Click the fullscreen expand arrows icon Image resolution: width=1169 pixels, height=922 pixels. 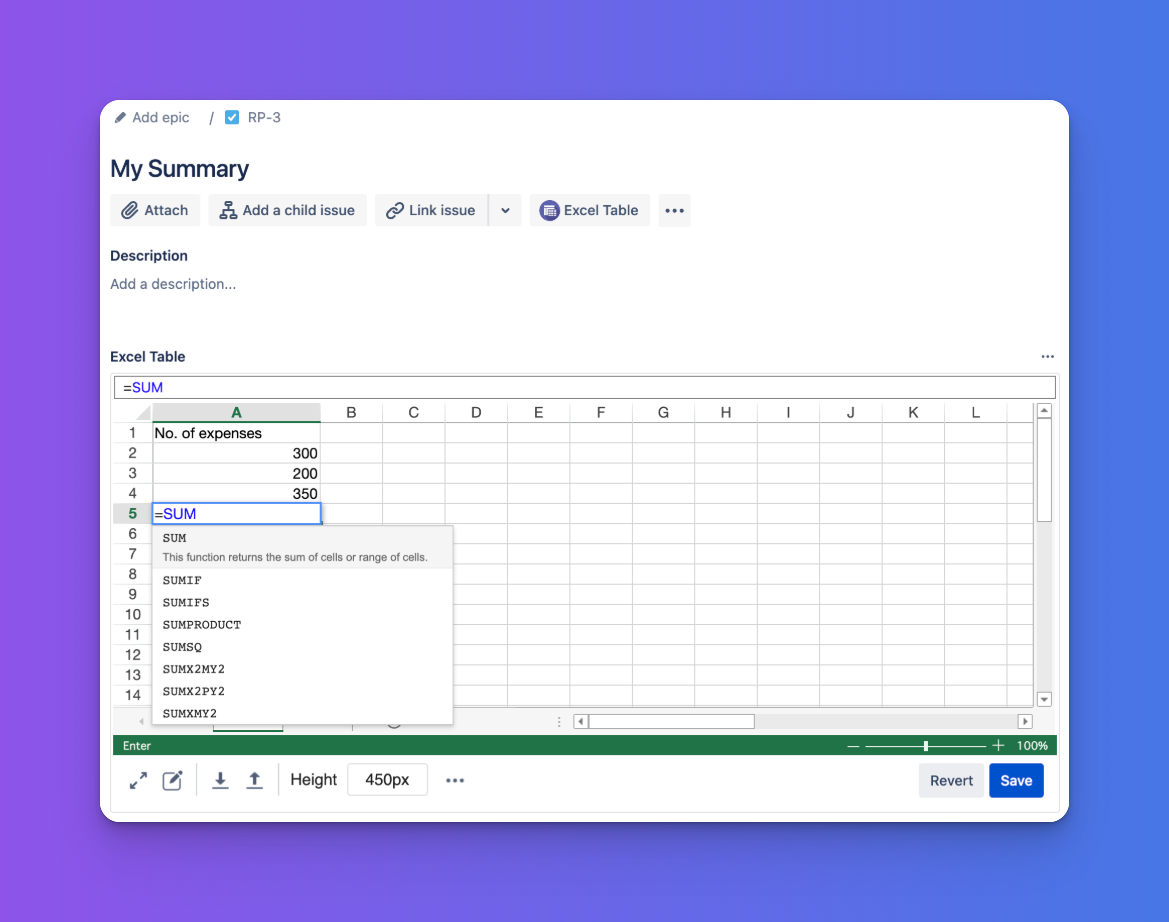[139, 781]
